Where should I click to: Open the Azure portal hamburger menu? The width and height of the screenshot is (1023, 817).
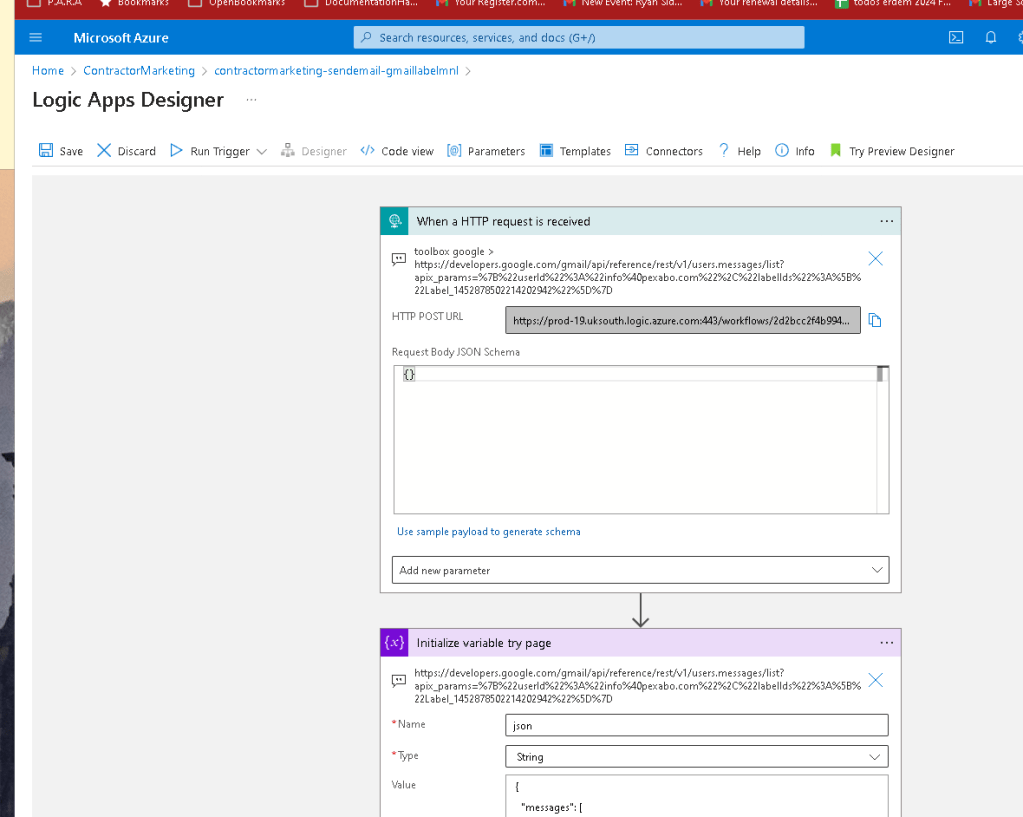point(36,38)
